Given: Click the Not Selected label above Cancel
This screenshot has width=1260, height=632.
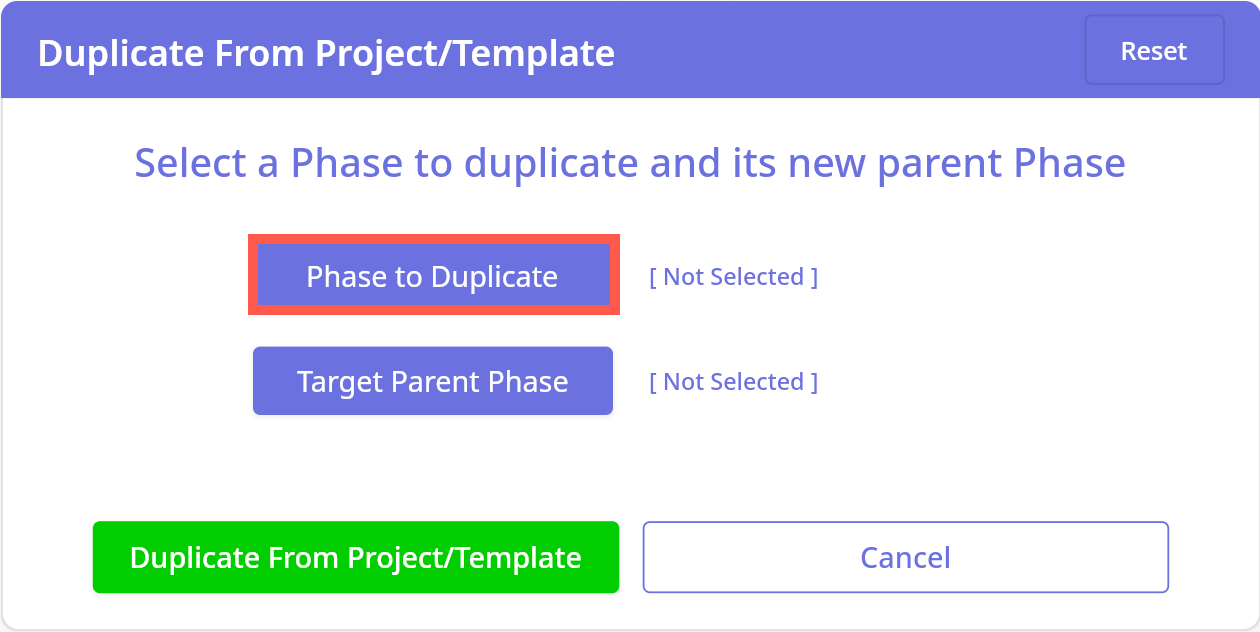Looking at the screenshot, I should tap(733, 382).
